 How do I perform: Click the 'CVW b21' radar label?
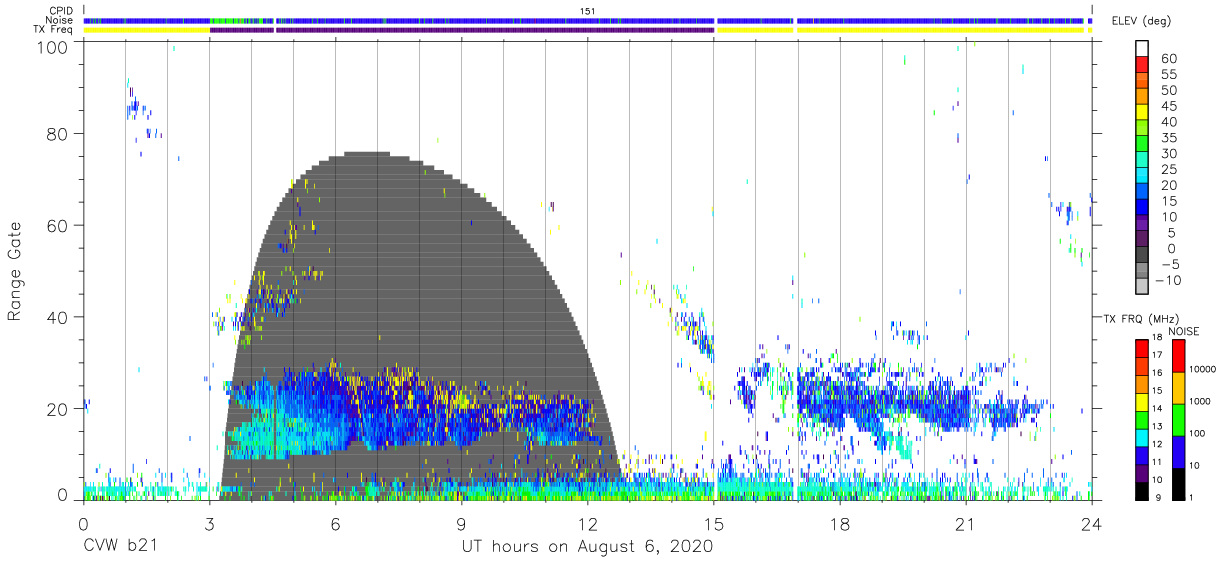[x=119, y=547]
